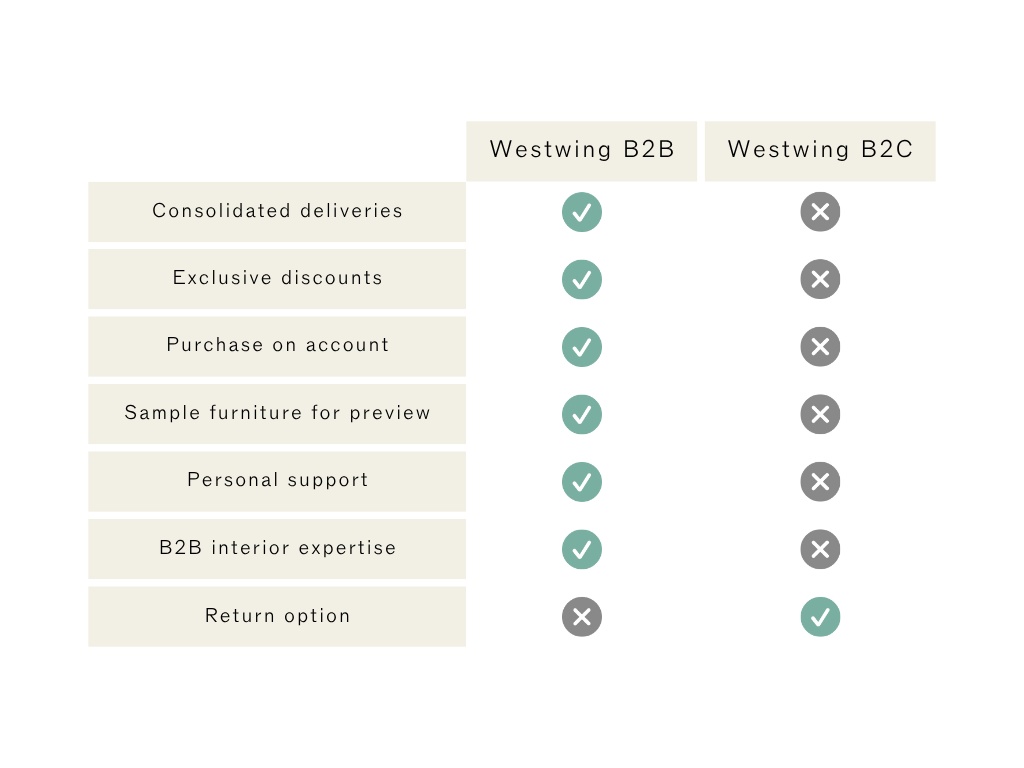
Task: Click the Personal support row label
Action: click(x=277, y=481)
